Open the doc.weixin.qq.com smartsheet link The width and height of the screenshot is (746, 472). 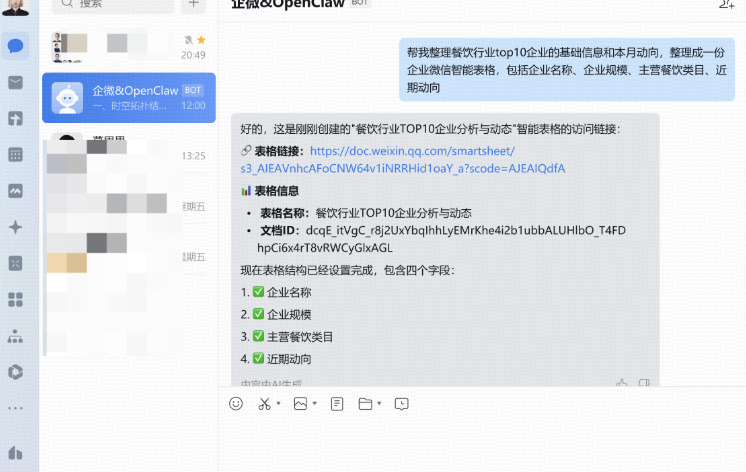402,159
